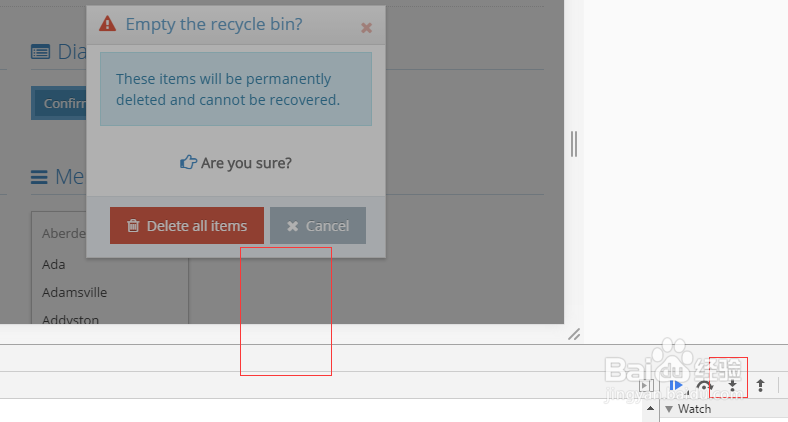Viewport: 788px width, 422px height.
Task: Click the viewport resize corner handle
Action: pyautogui.click(x=574, y=334)
